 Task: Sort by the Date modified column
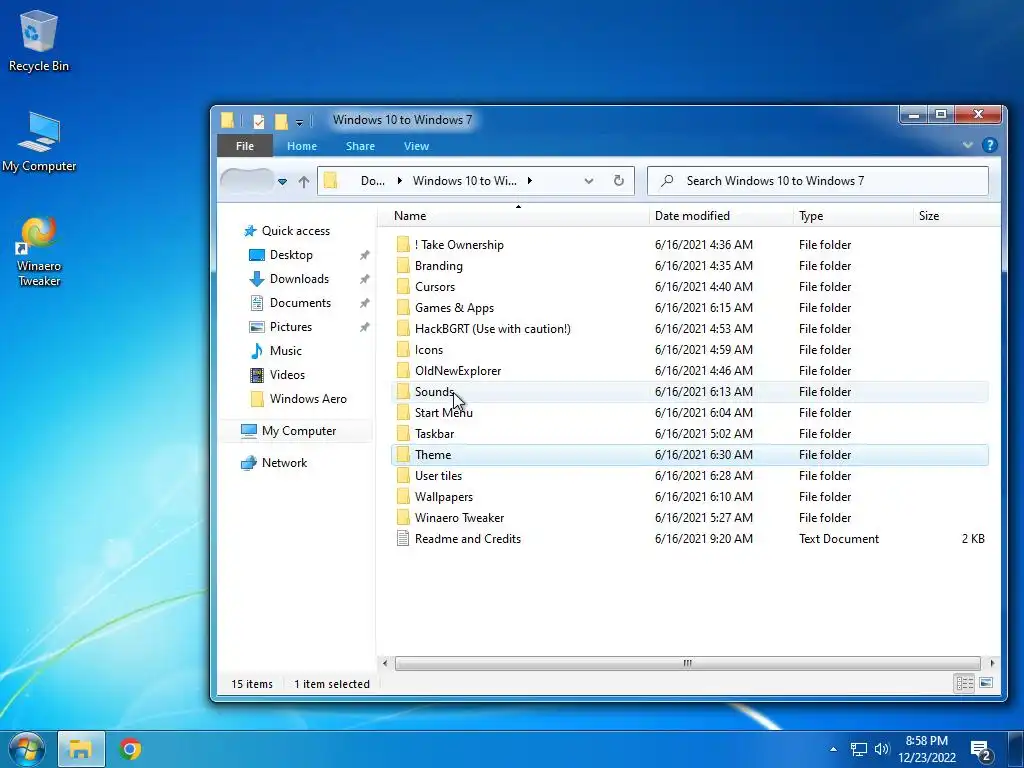click(692, 216)
